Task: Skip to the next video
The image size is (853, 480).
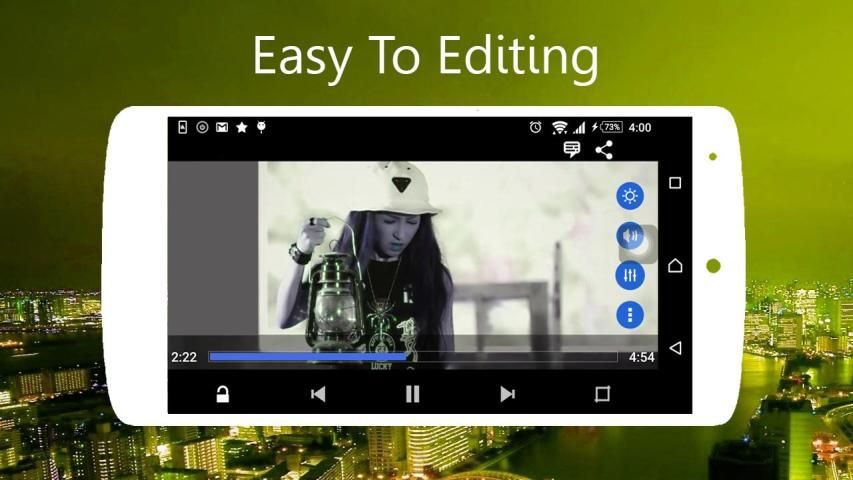Action: [x=507, y=394]
